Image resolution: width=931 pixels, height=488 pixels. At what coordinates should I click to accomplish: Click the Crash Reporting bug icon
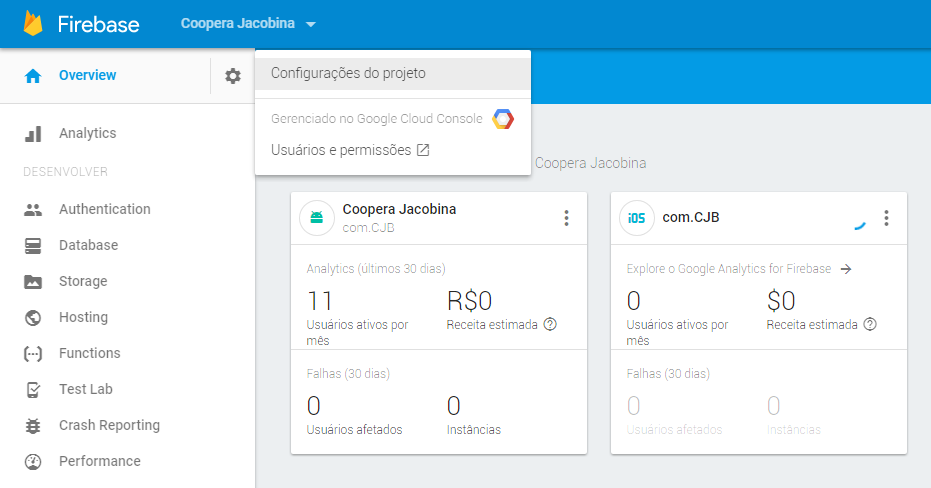33,426
